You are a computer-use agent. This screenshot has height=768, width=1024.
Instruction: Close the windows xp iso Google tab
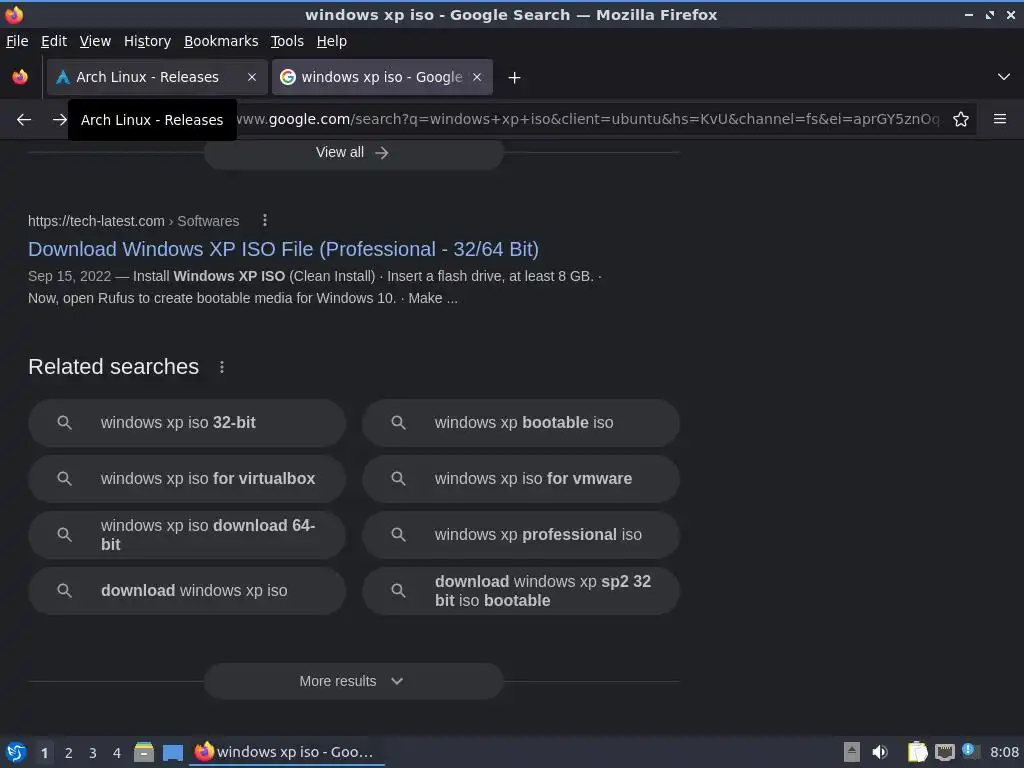point(477,77)
